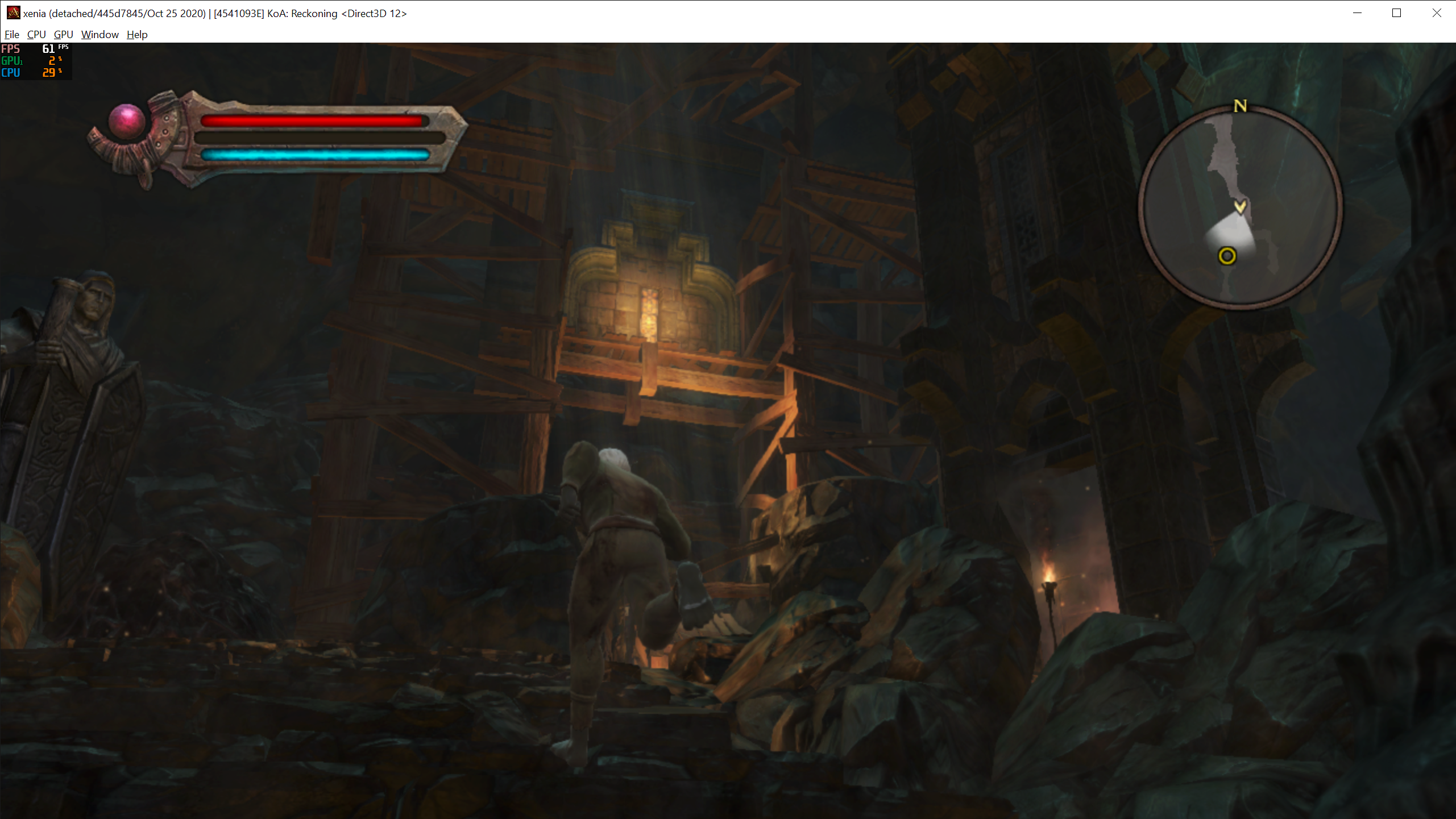1456x819 pixels.
Task: Open the Help menu
Action: 137,35
